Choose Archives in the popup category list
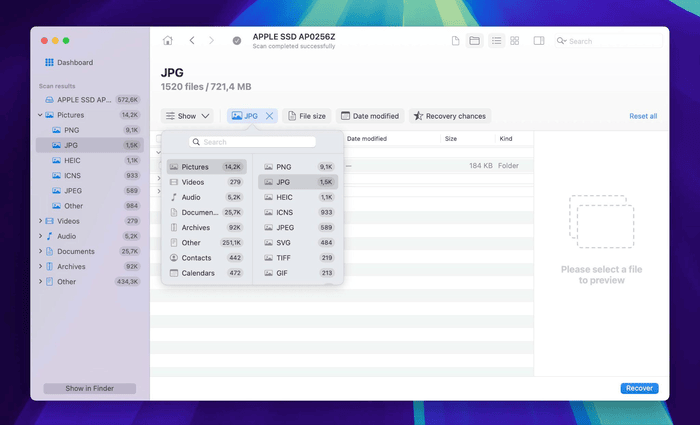Image resolution: width=700 pixels, height=425 pixels. 206,228
